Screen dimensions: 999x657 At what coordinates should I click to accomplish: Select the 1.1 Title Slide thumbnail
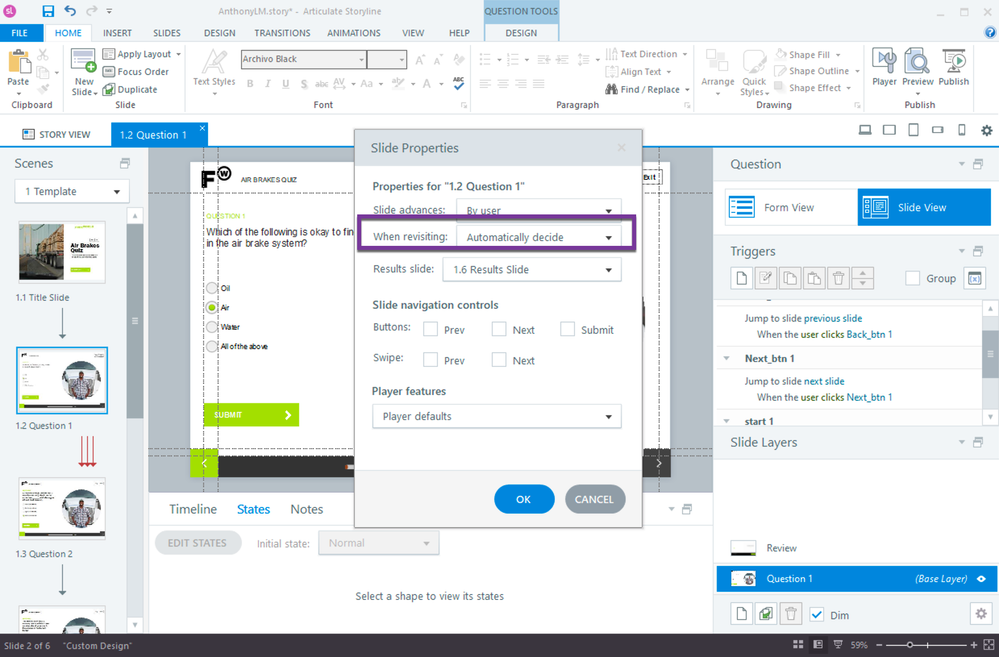pos(62,252)
